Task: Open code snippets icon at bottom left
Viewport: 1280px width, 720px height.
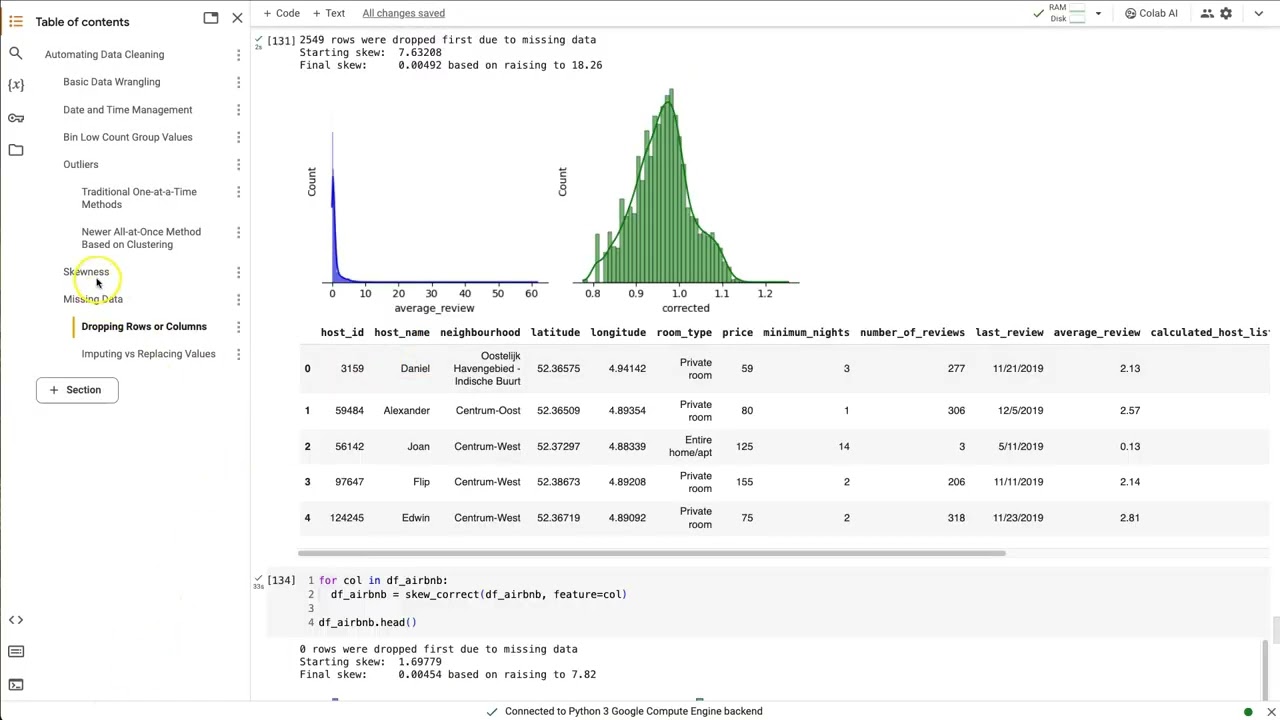Action: [16, 620]
